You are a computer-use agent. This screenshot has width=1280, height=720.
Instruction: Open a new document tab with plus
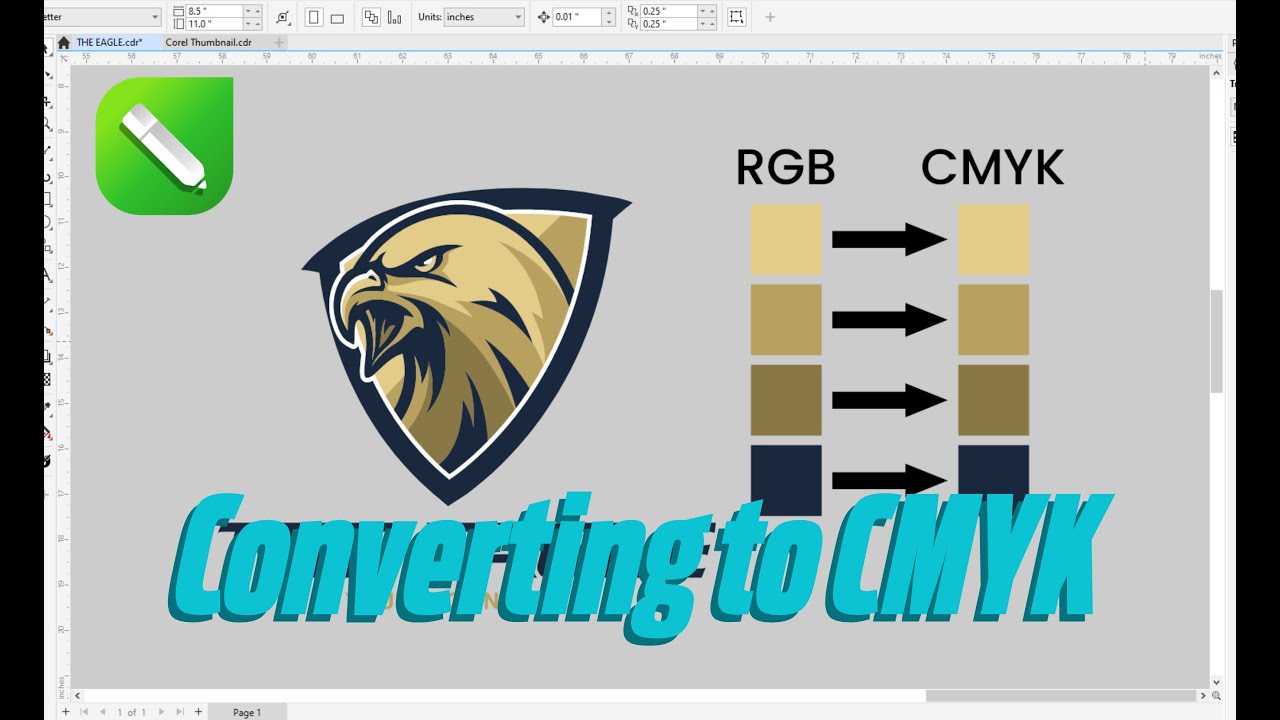279,43
